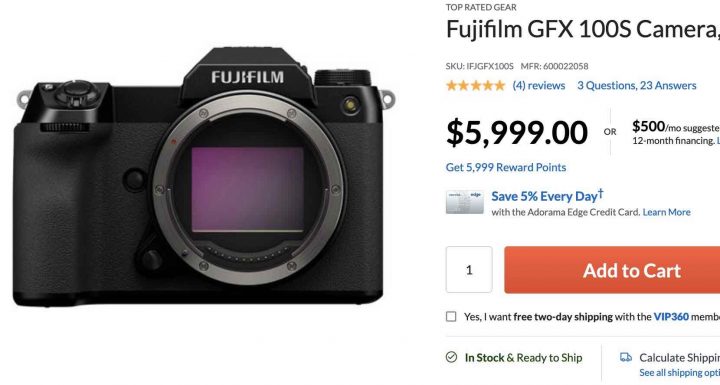720x385 pixels.
Task: Open the VIP360 membership link
Action: tap(671, 317)
